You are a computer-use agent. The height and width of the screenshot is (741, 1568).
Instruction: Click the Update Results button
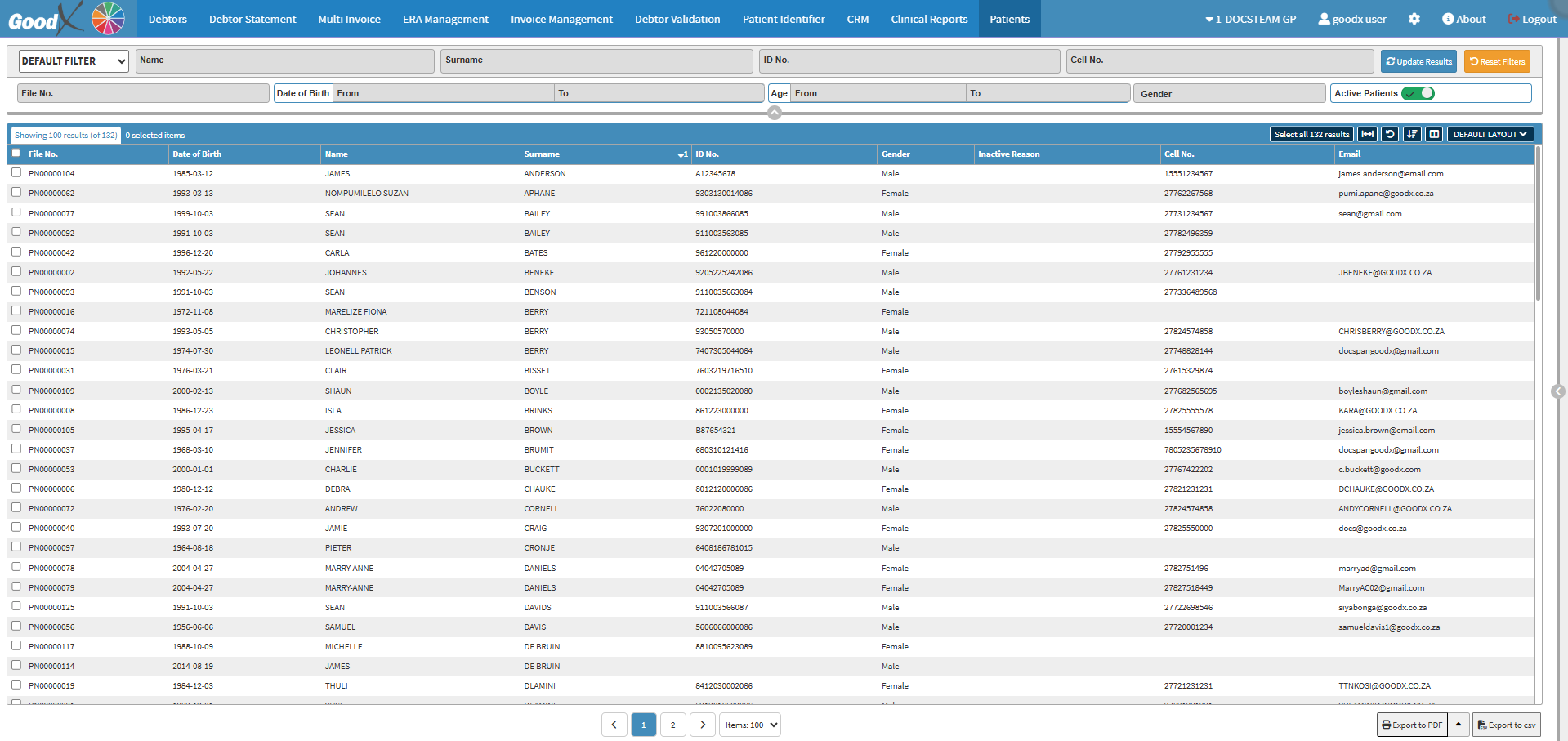1418,61
